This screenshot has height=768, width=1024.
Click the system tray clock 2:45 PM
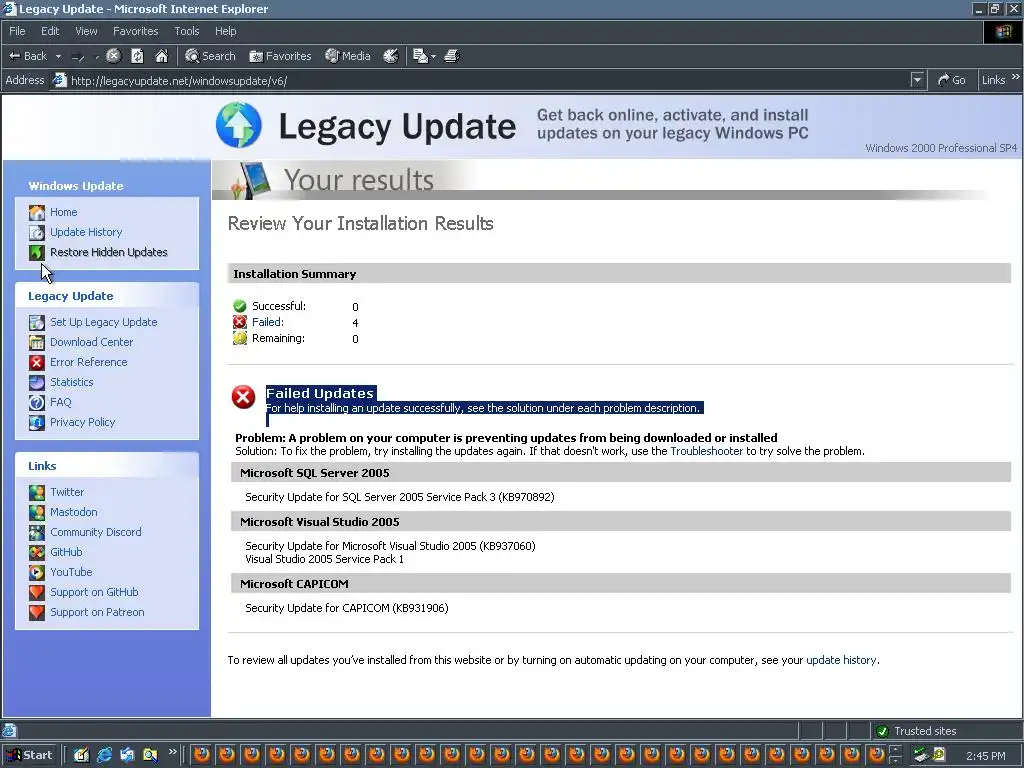[985, 756]
